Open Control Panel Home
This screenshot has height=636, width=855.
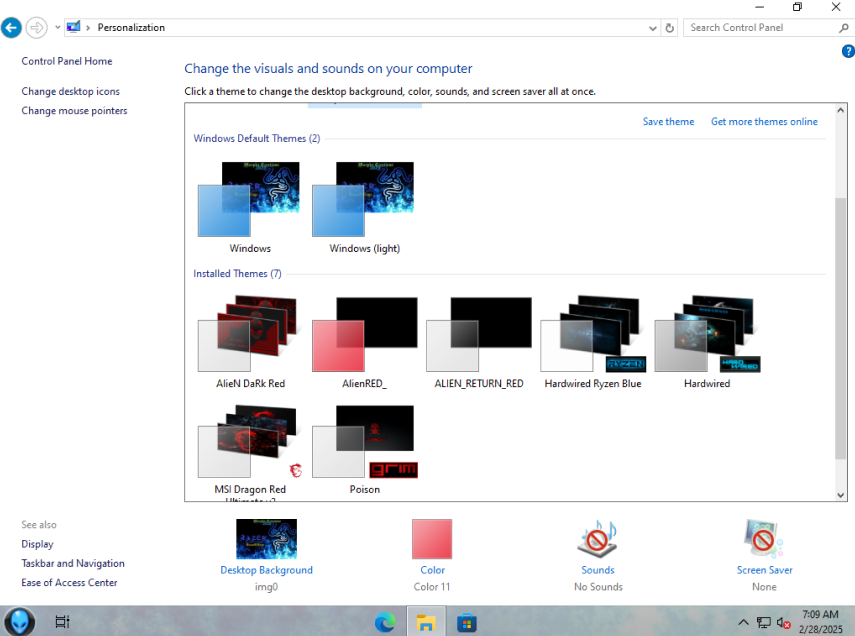point(67,61)
